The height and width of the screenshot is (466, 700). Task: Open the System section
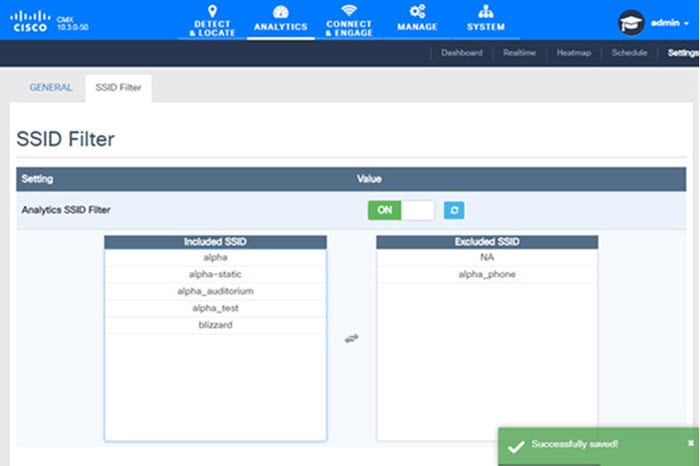coord(486,19)
